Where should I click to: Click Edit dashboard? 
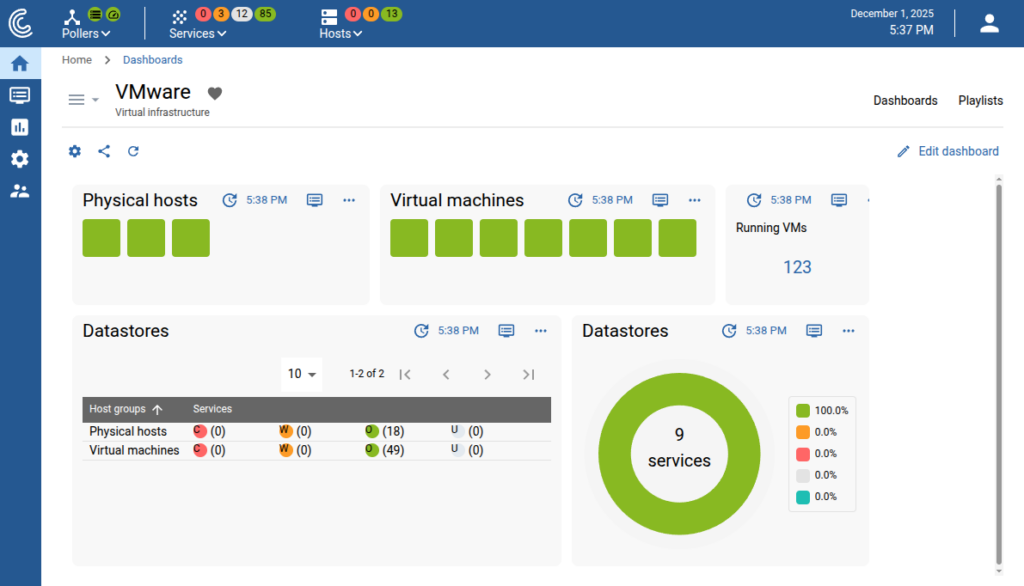click(947, 151)
